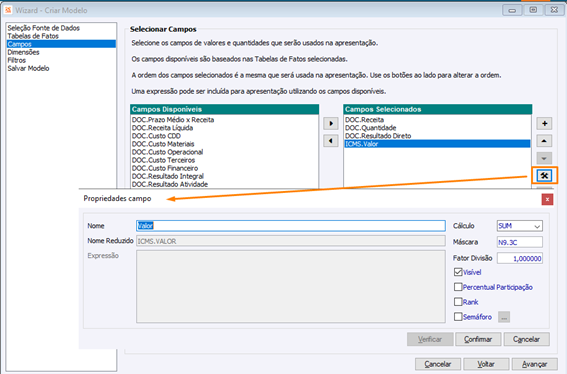Click Cancelar at wizard bottom
This screenshot has width=567, height=374.
coord(438,364)
